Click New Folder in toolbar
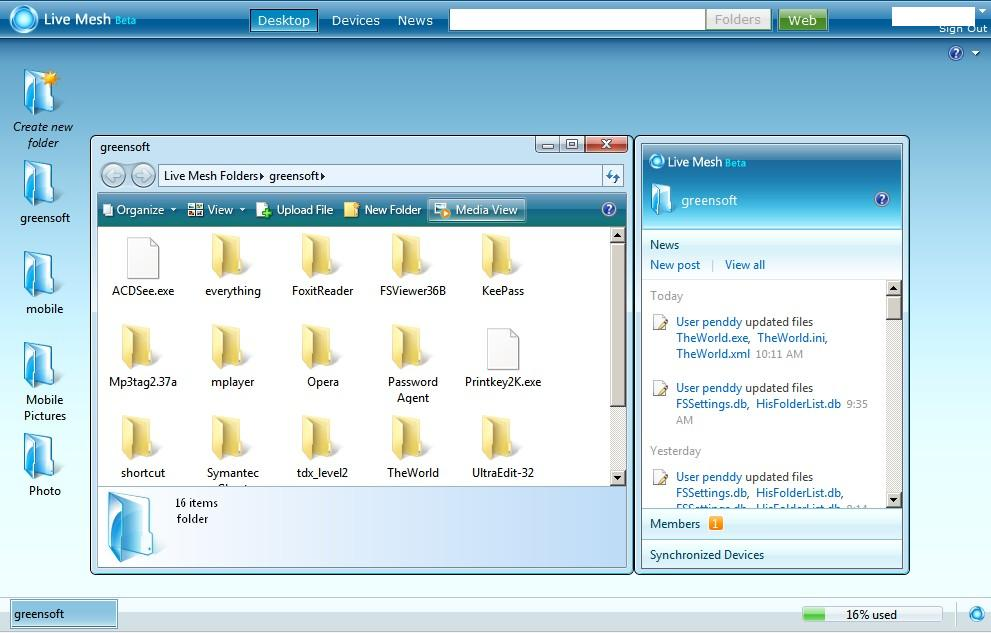Viewport: 991px width, 633px height. [383, 210]
